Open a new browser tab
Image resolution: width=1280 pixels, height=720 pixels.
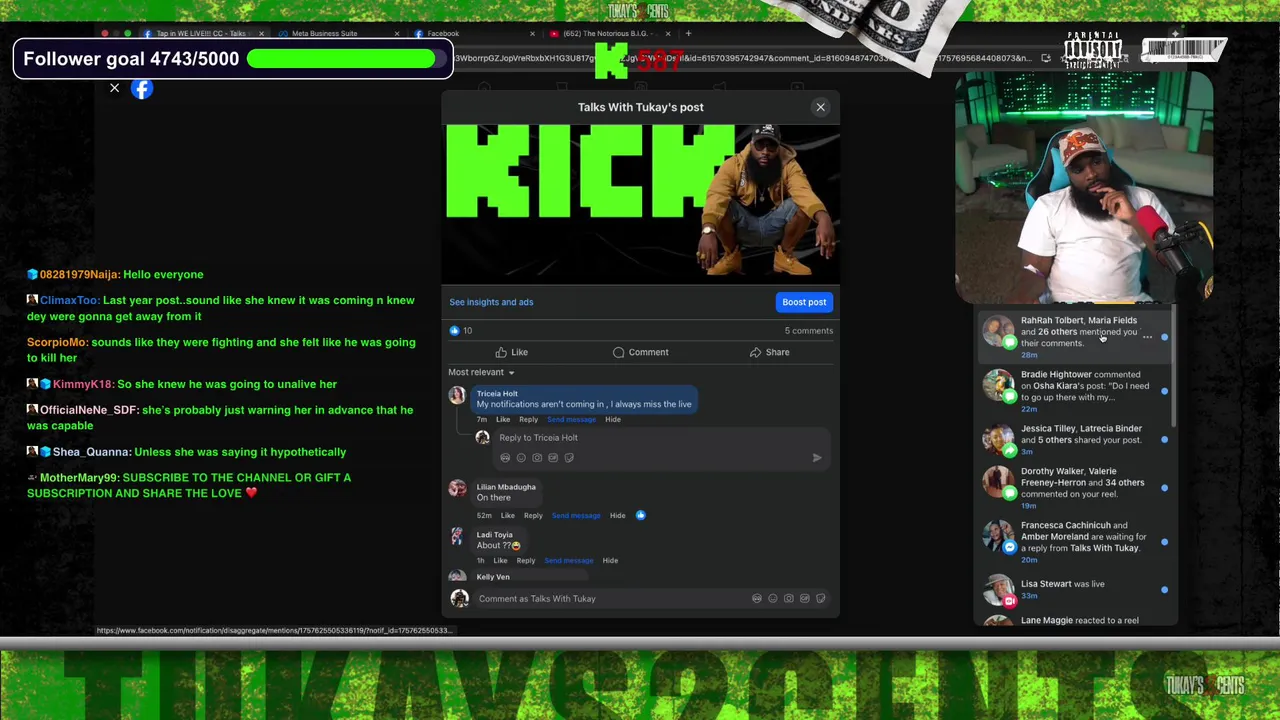tap(688, 34)
